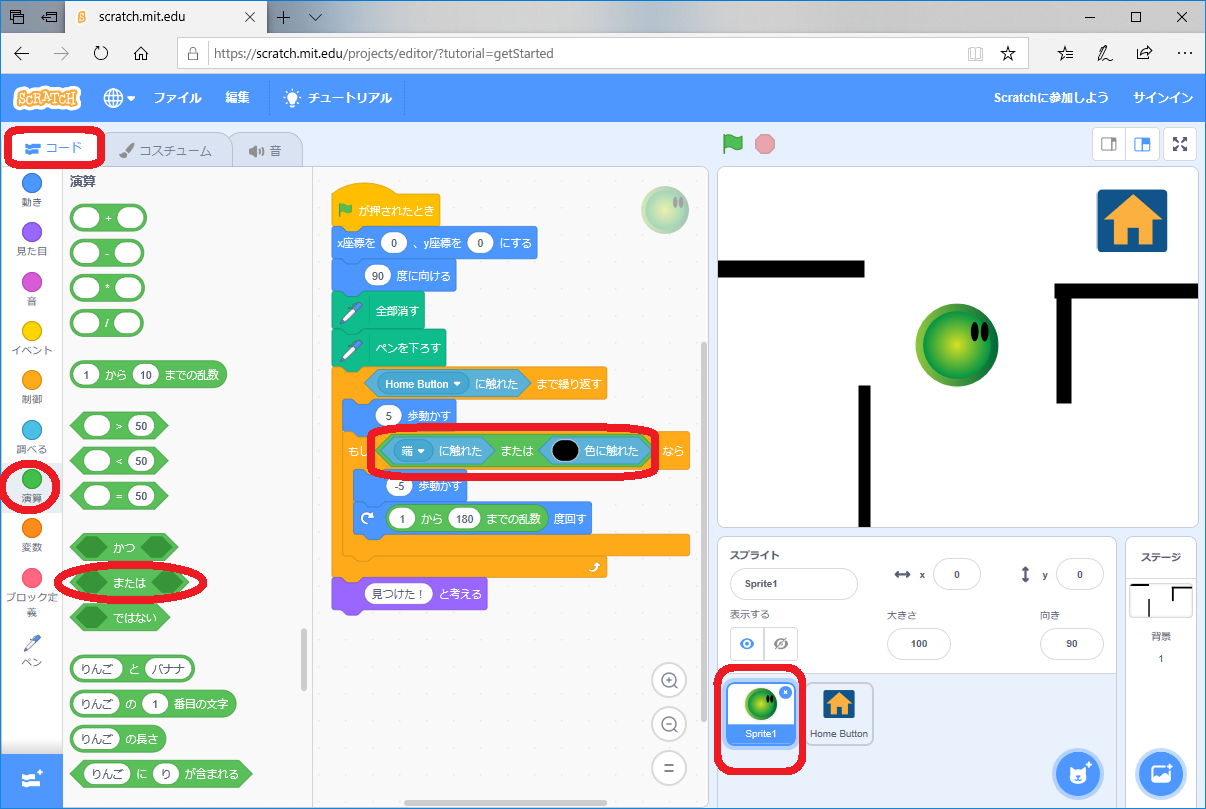The width and height of the screenshot is (1206, 809).
Task: Open the 演算 (Operators) block category
Action: 32,485
